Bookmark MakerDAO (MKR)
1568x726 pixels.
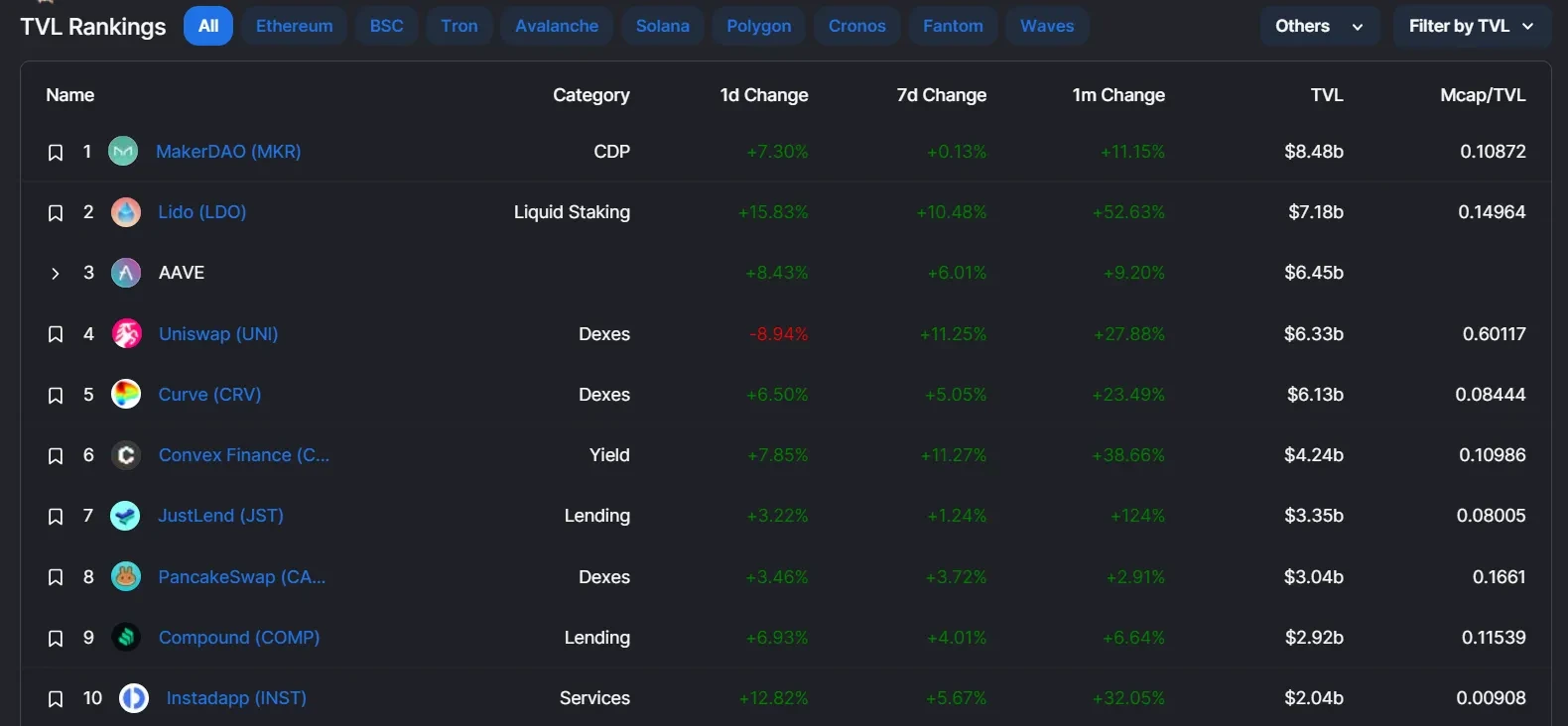pyautogui.click(x=56, y=153)
